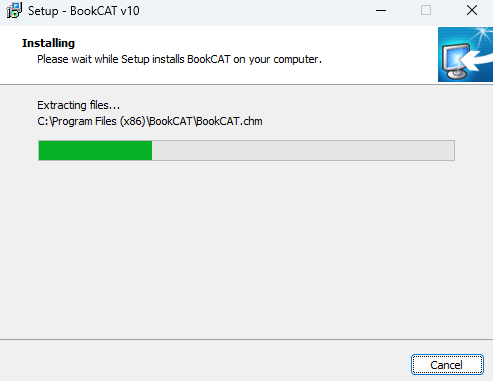
Task: Click the disabled maximize button
Action: pyautogui.click(x=426, y=11)
